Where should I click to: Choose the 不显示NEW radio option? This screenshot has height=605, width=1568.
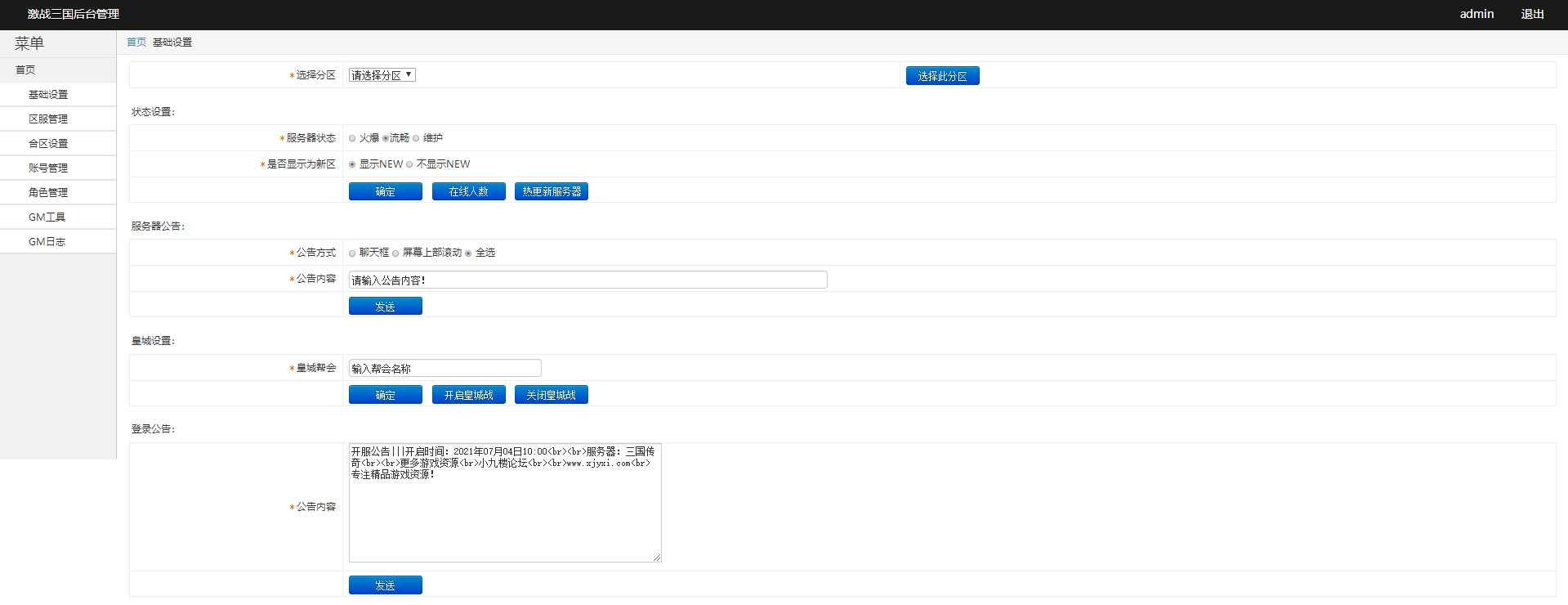pos(409,165)
